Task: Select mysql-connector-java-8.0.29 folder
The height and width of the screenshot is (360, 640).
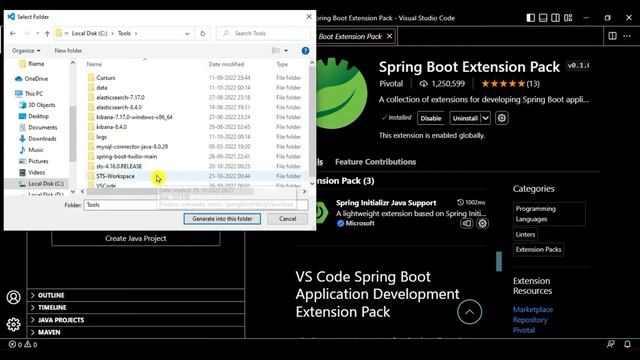Action: pyautogui.click(x=132, y=147)
